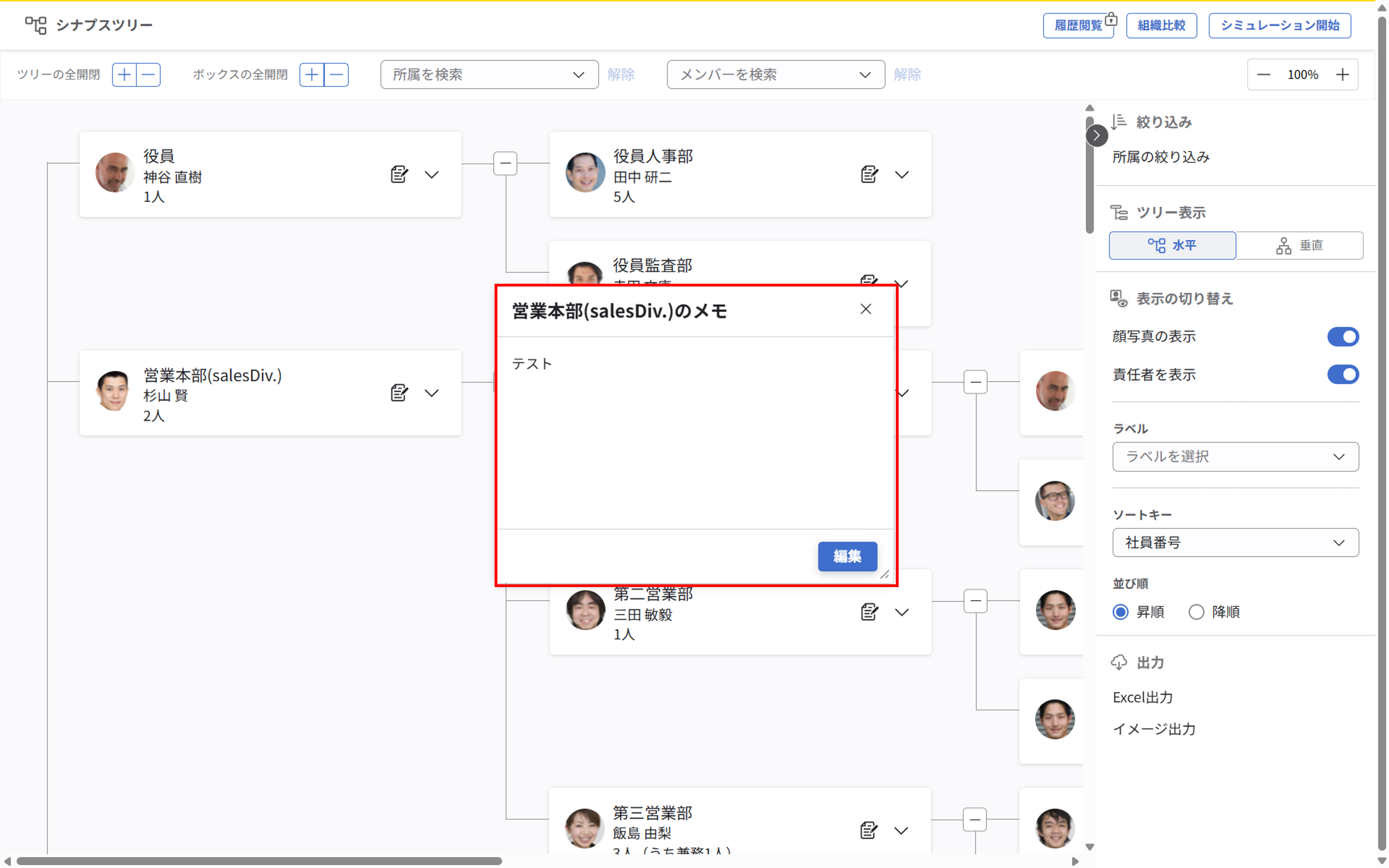
Task: Switch tree view to 垂直
Action: [x=1300, y=246]
